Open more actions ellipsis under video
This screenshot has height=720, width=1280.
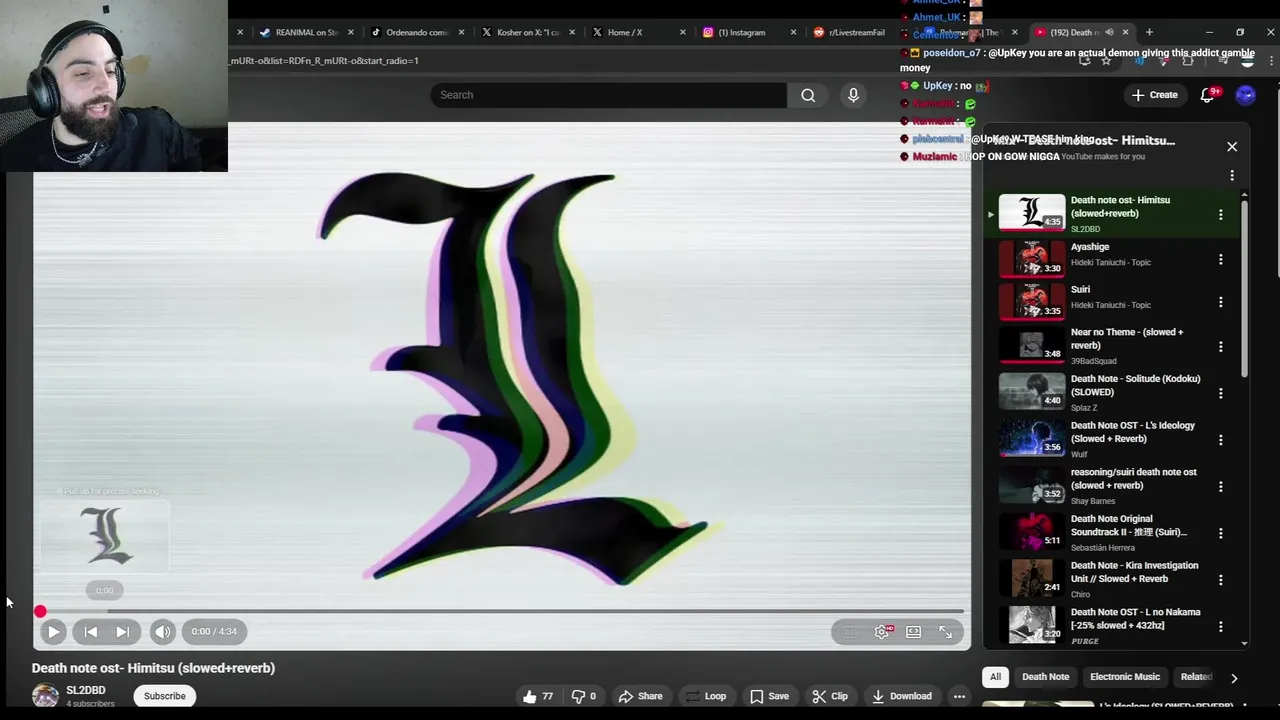point(959,696)
